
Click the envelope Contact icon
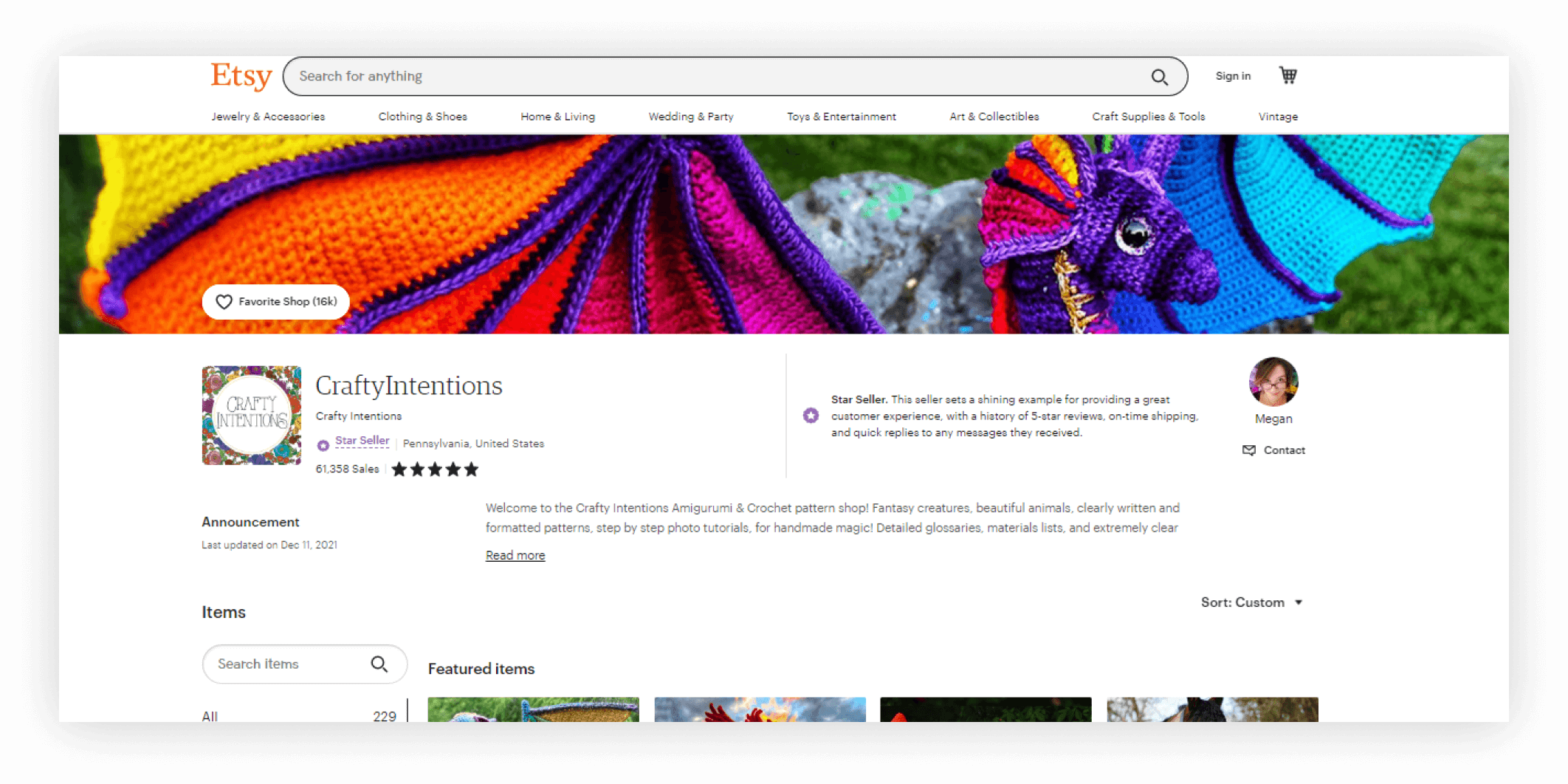click(1248, 450)
